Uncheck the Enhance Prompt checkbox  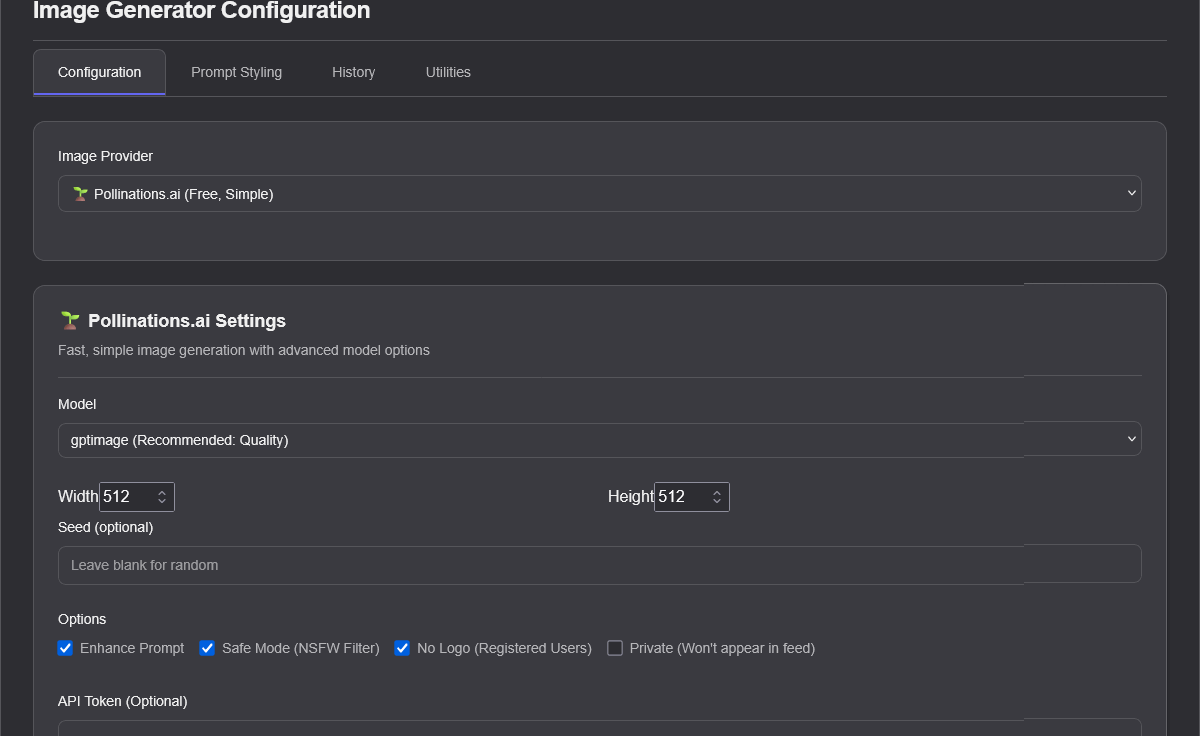pyautogui.click(x=66, y=648)
